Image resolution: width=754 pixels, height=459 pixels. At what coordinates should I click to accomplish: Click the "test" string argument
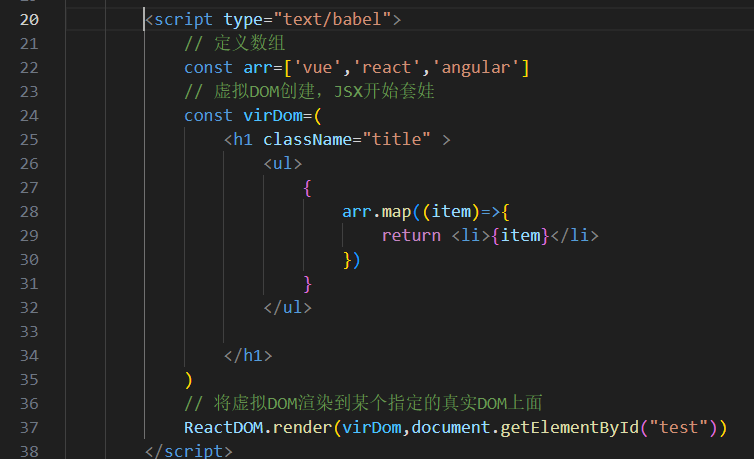(679, 428)
